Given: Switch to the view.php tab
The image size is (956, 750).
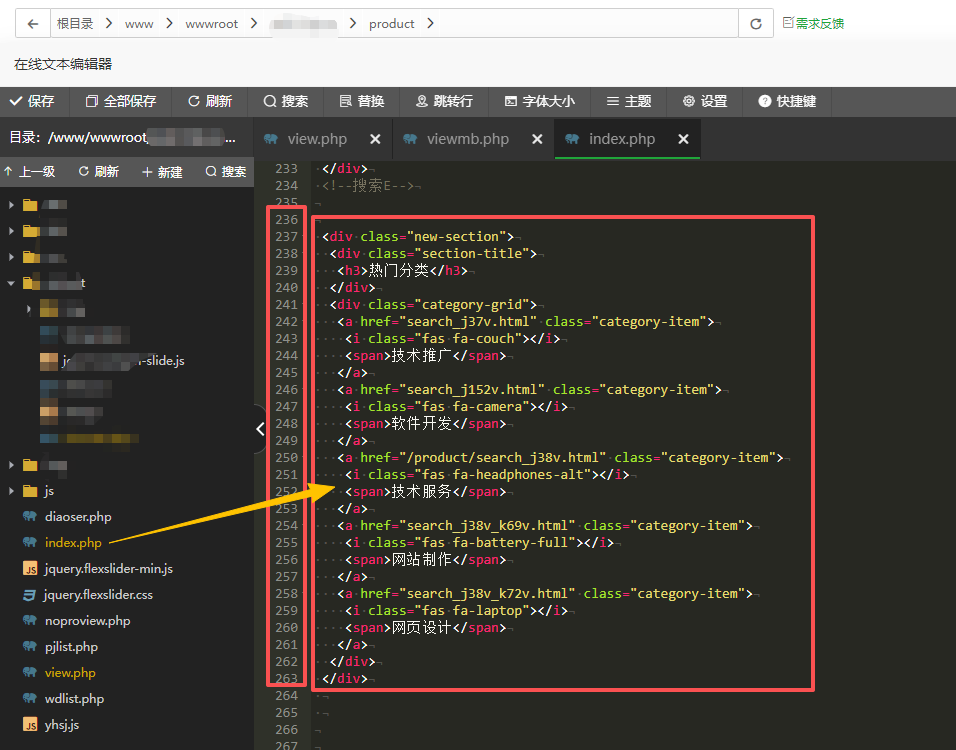Looking at the screenshot, I should tap(317, 139).
